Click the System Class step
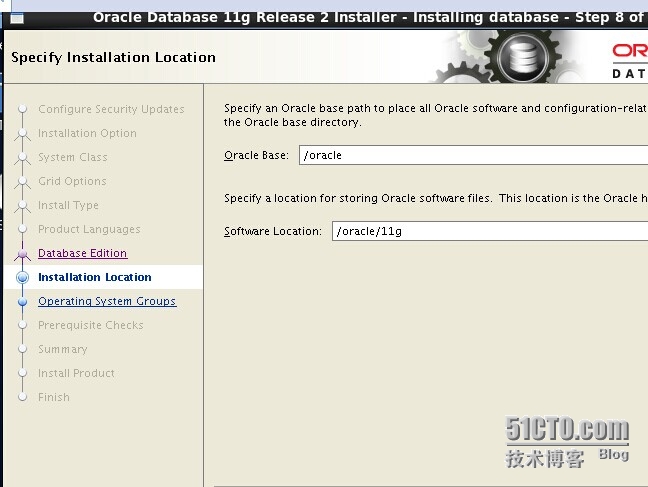The width and height of the screenshot is (648, 487). [73, 157]
